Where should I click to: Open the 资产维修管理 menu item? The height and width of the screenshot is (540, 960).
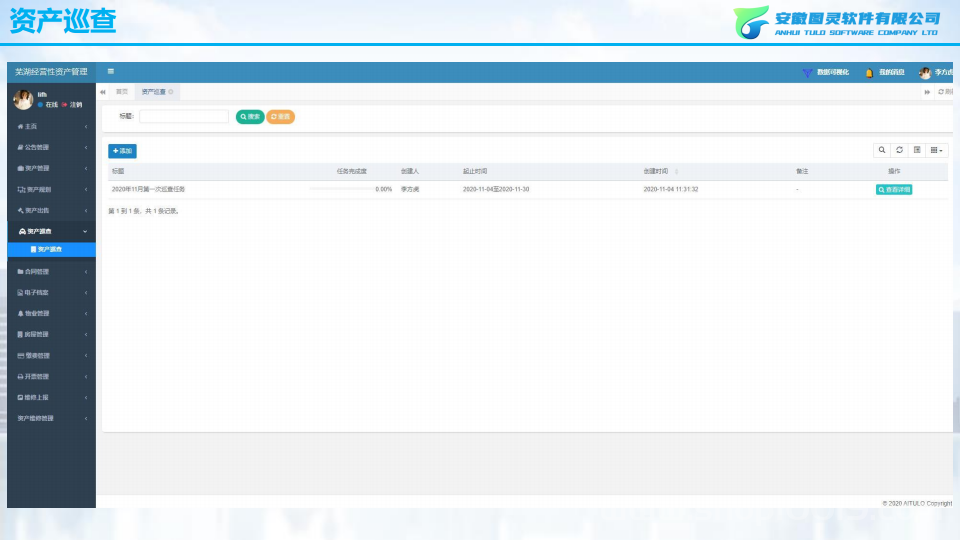pos(51,419)
